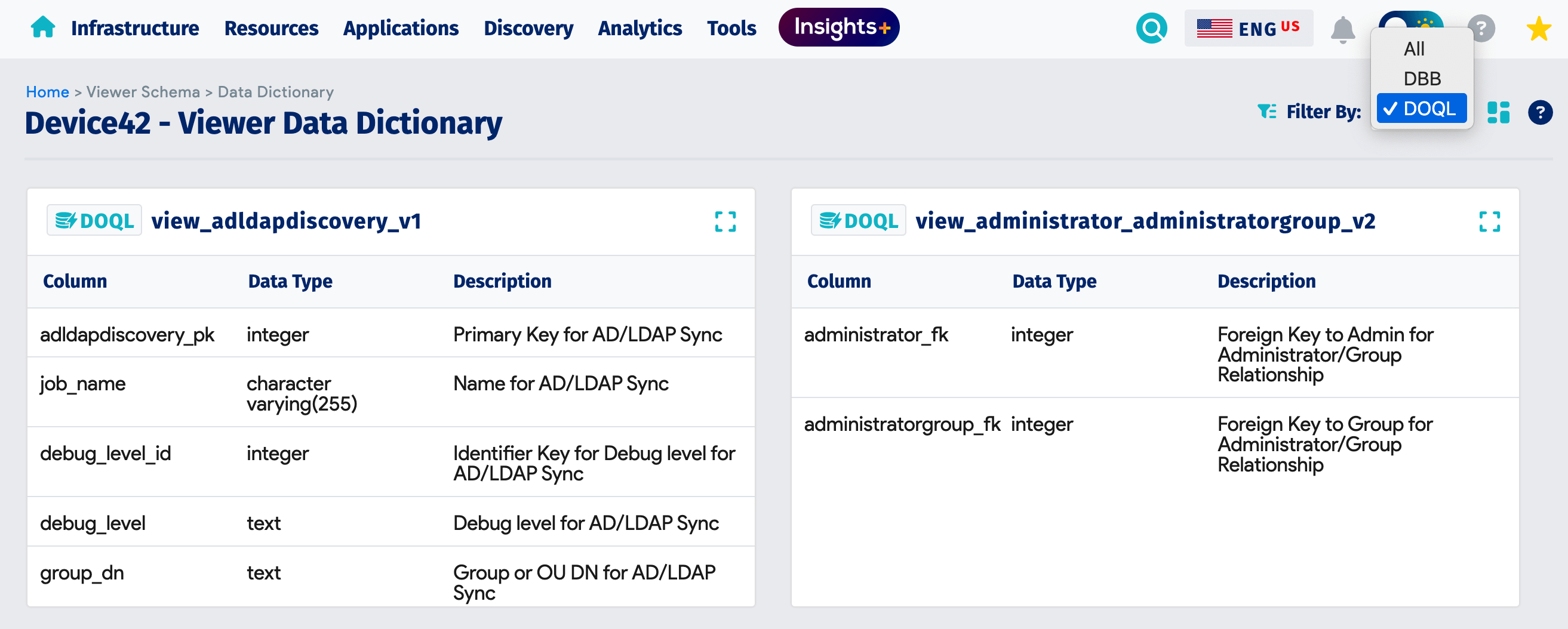Open the Discovery menu
Image resolution: width=1568 pixels, height=629 pixels.
click(528, 28)
